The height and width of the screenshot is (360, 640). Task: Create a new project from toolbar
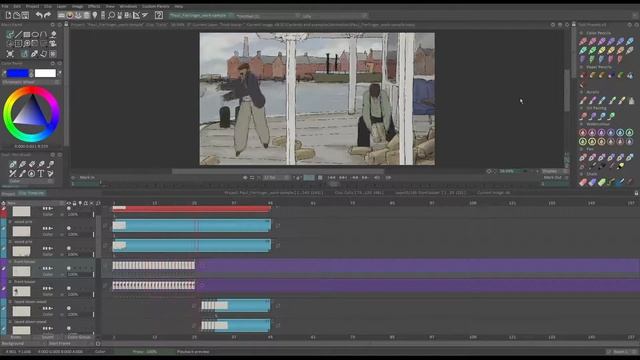(8, 16)
